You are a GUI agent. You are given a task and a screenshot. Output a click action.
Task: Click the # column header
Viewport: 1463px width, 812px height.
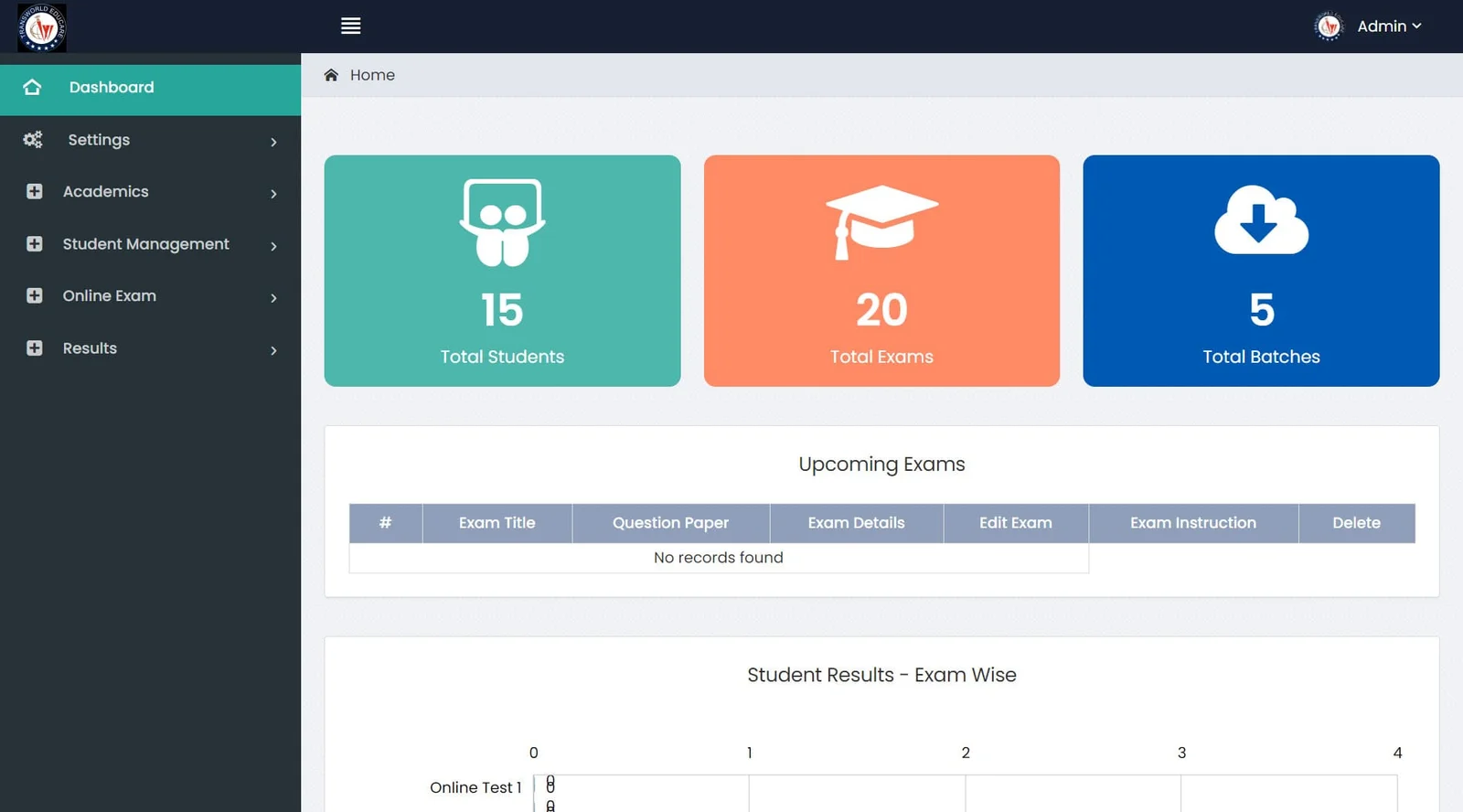click(386, 523)
